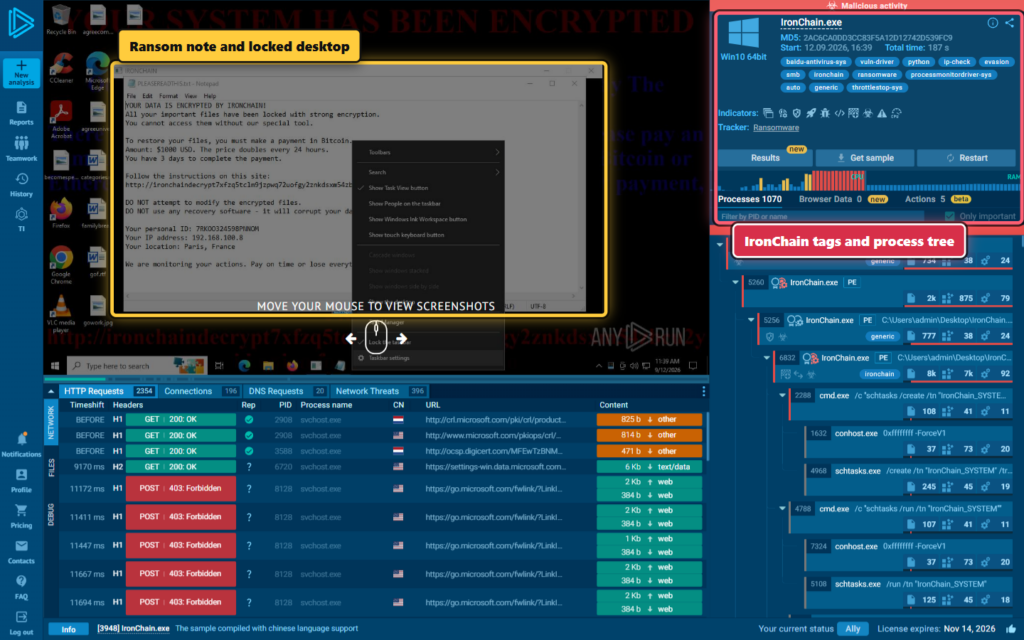Viewport: 1024px width, 640px height.
Task: Open the Actions tab
Action: (x=938, y=199)
